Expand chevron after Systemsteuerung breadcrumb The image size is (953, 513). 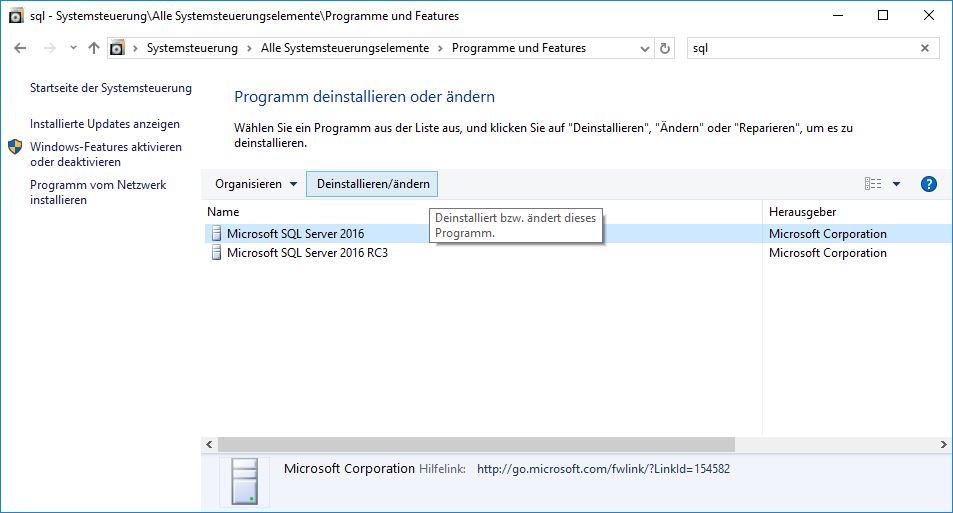click(x=249, y=48)
